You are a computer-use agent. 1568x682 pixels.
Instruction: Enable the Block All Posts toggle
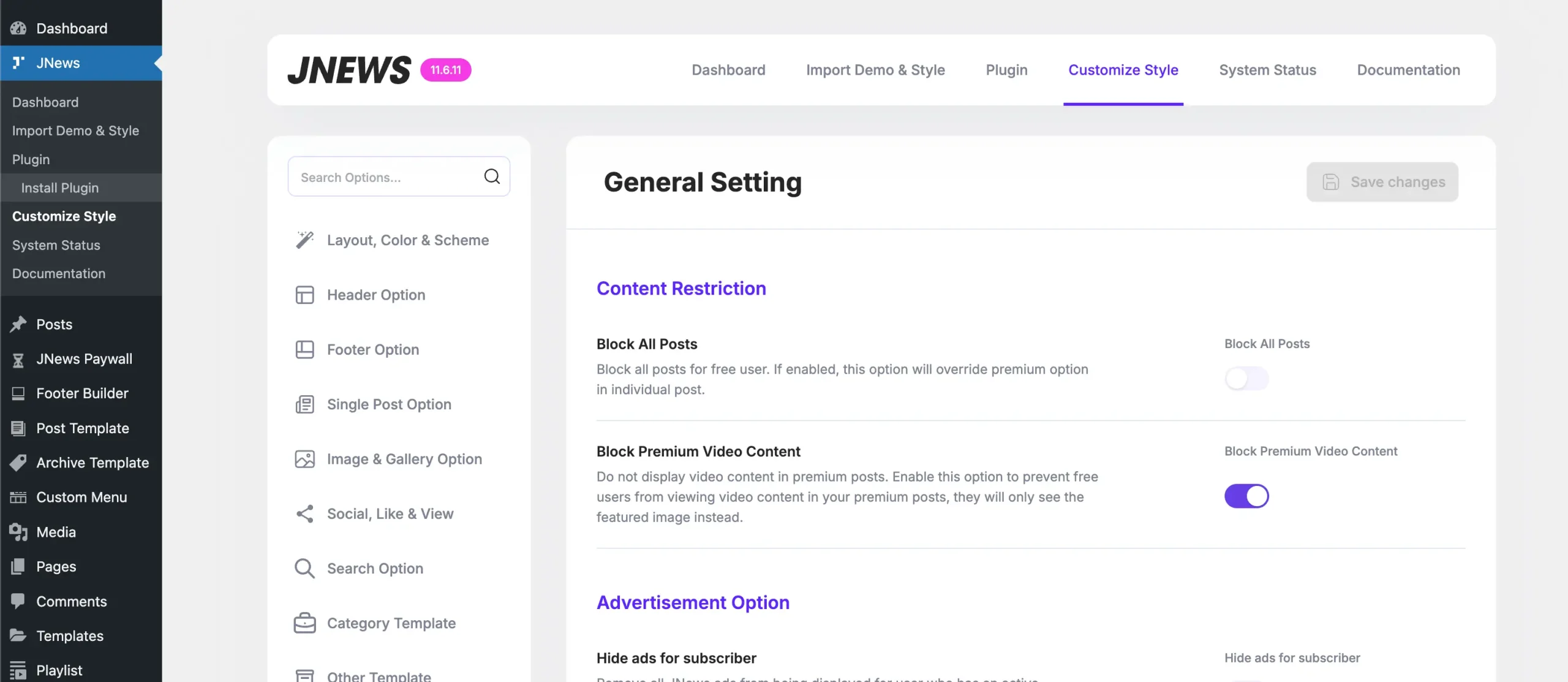[x=1246, y=379]
